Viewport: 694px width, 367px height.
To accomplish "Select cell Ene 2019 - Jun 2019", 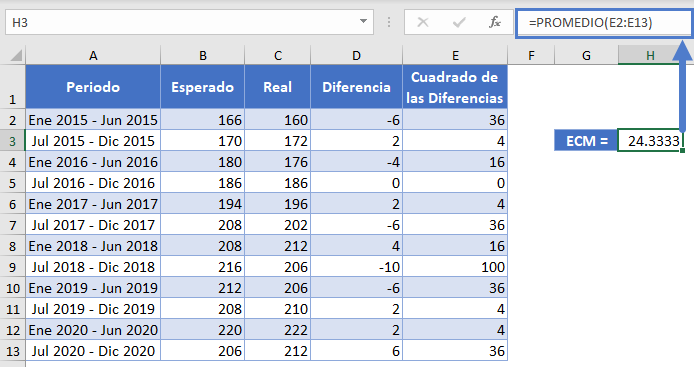I will 93,288.
